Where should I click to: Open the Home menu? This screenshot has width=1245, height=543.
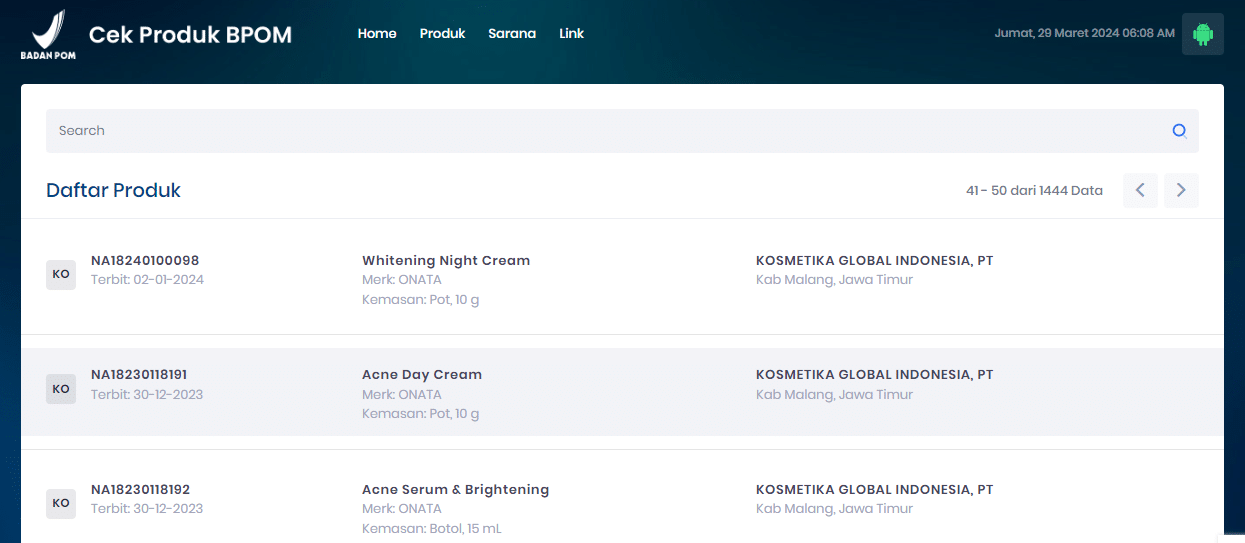(377, 34)
